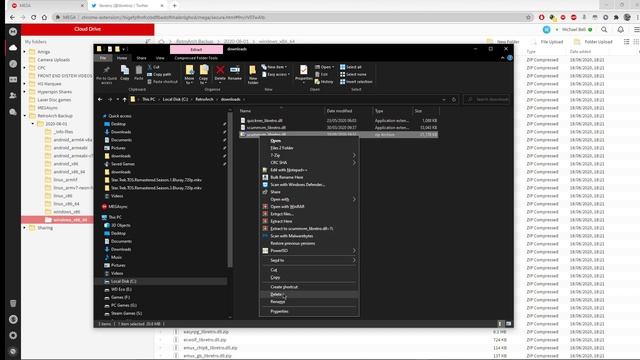Click the MEGA search magnifier icon
The image size is (640, 360).
604,29
